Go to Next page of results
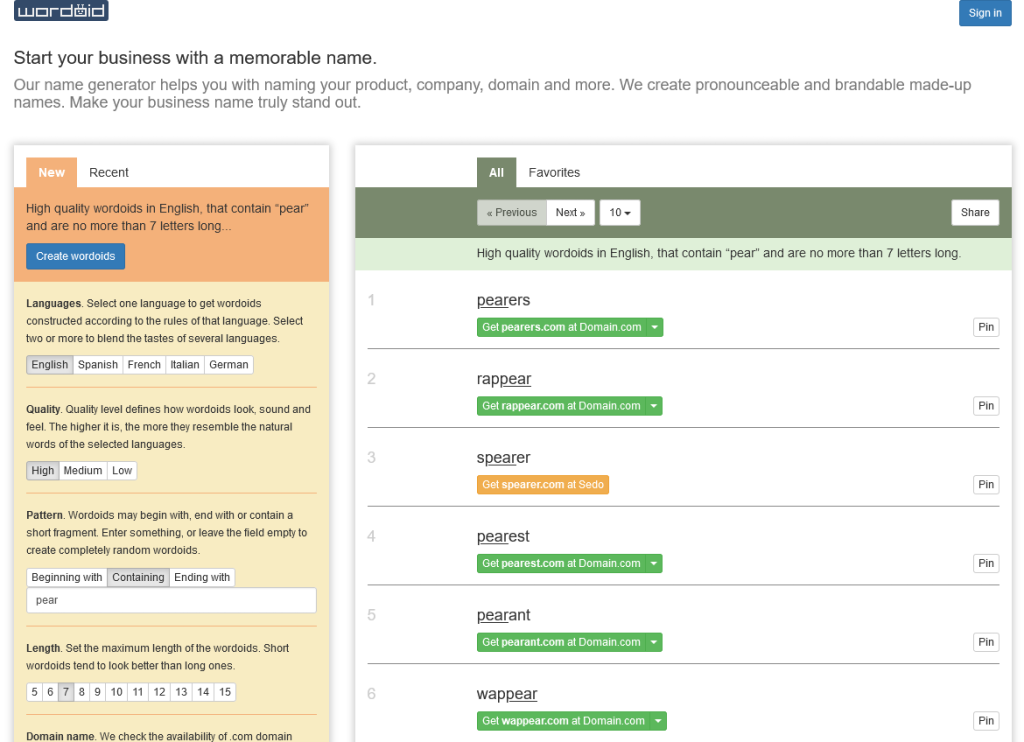1024x742 pixels. pyautogui.click(x=570, y=213)
